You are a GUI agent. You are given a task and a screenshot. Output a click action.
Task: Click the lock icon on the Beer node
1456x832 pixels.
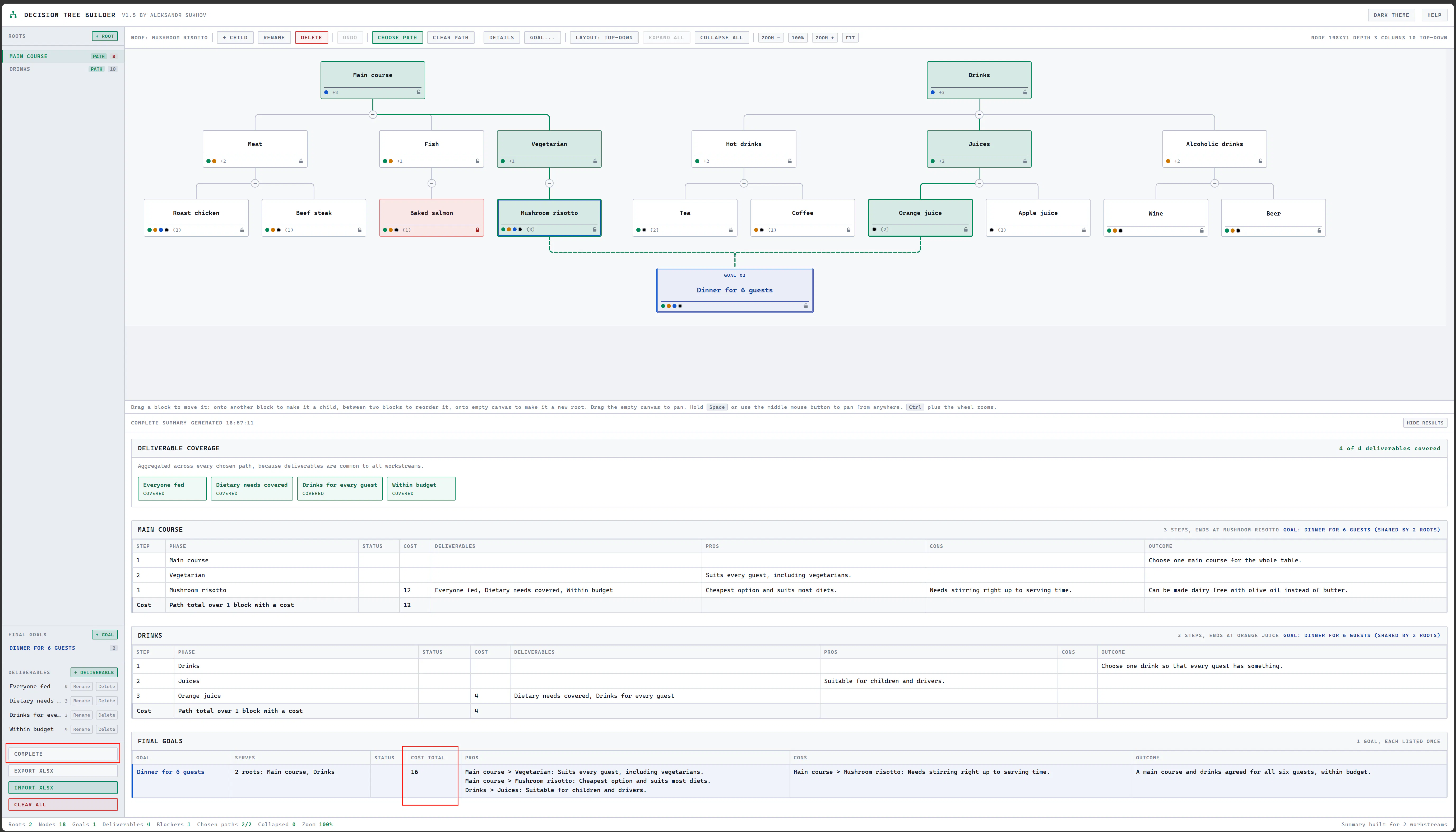(x=1319, y=230)
